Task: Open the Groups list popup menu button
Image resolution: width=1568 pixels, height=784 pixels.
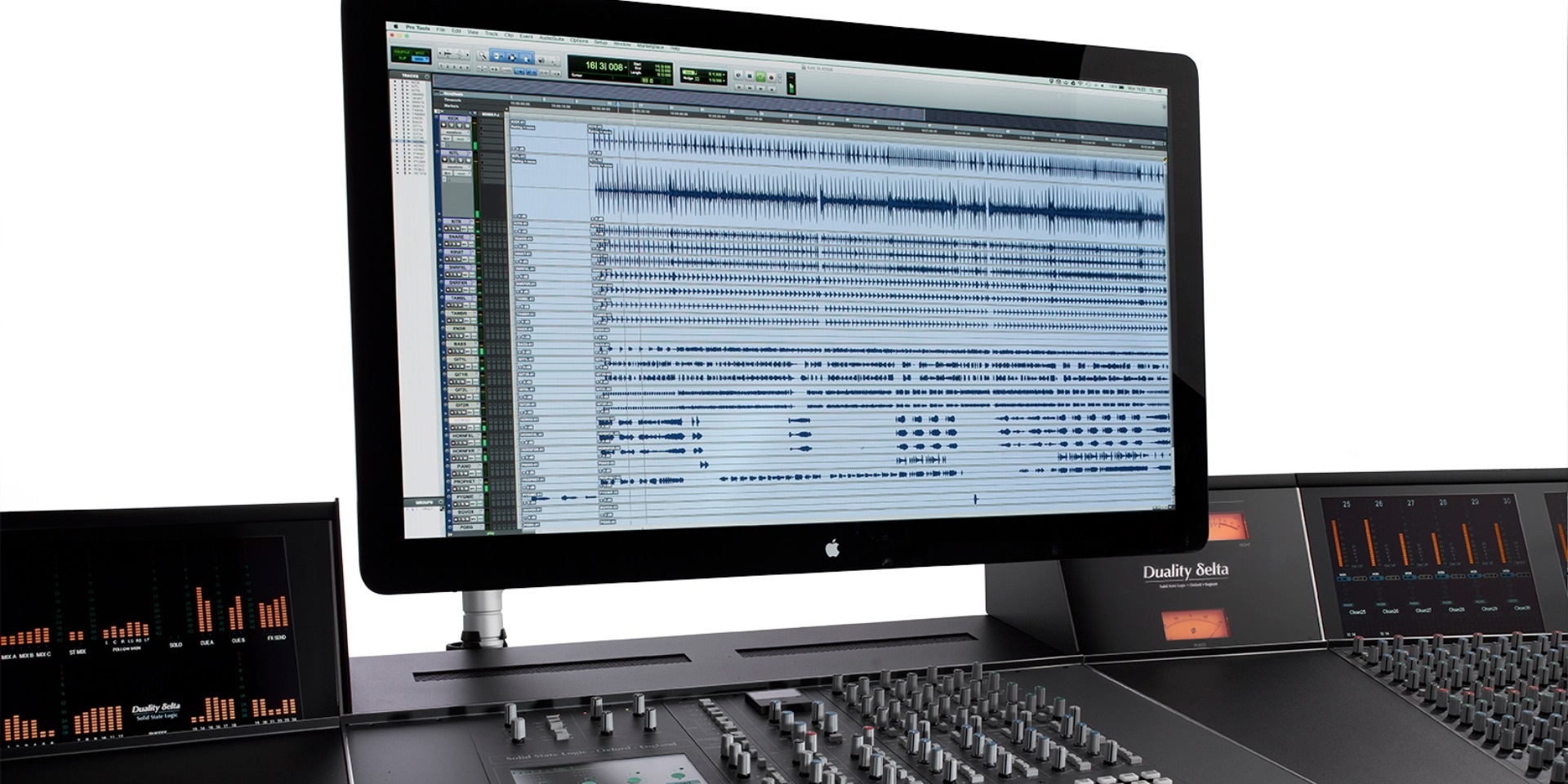Action: [x=441, y=502]
